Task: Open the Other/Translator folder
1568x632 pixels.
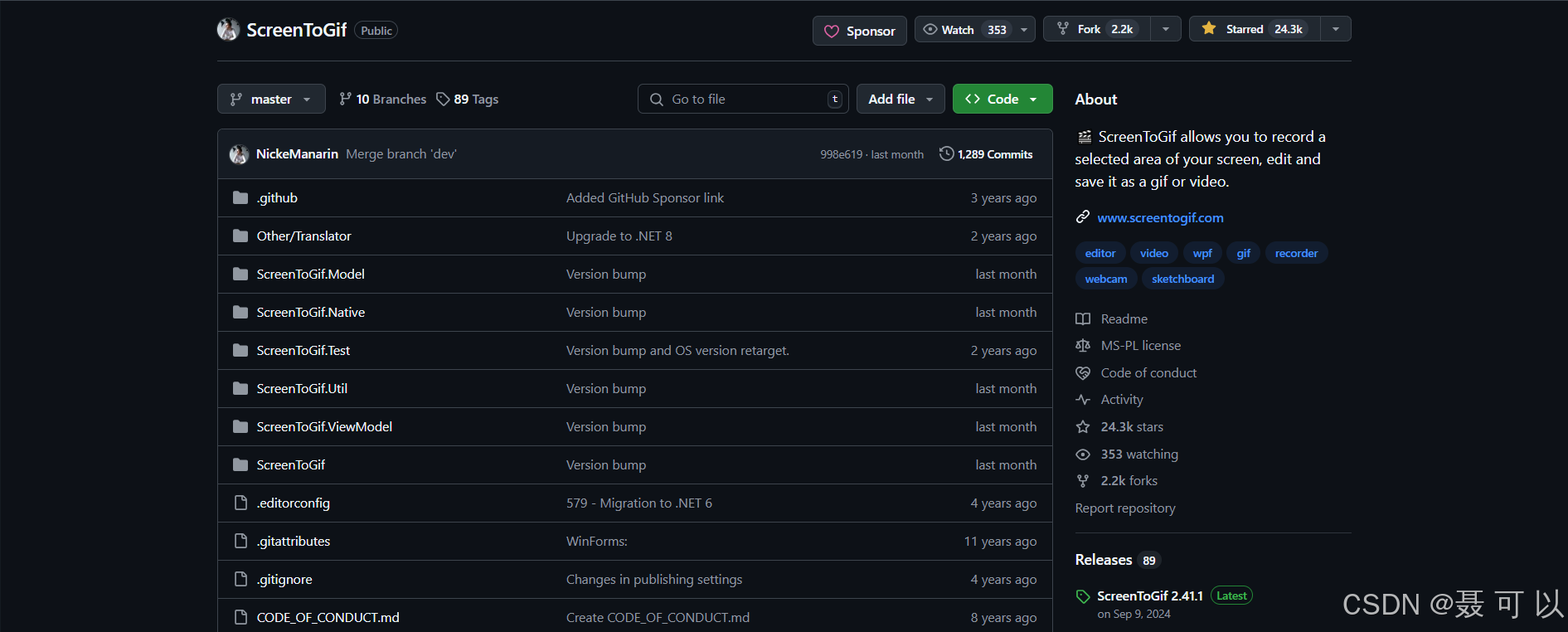Action: click(303, 236)
